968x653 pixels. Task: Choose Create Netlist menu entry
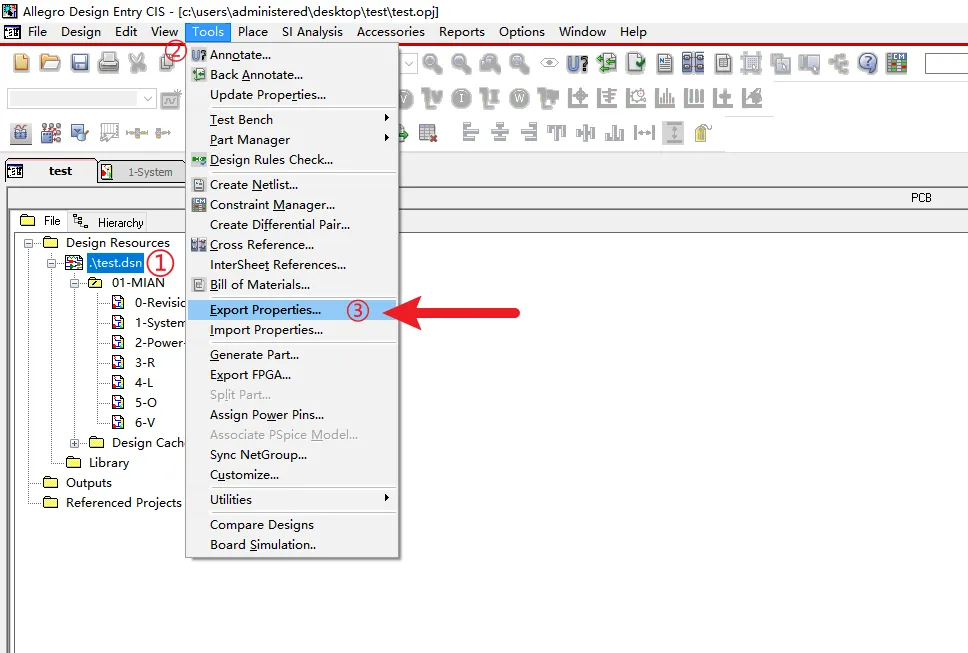coord(291,185)
